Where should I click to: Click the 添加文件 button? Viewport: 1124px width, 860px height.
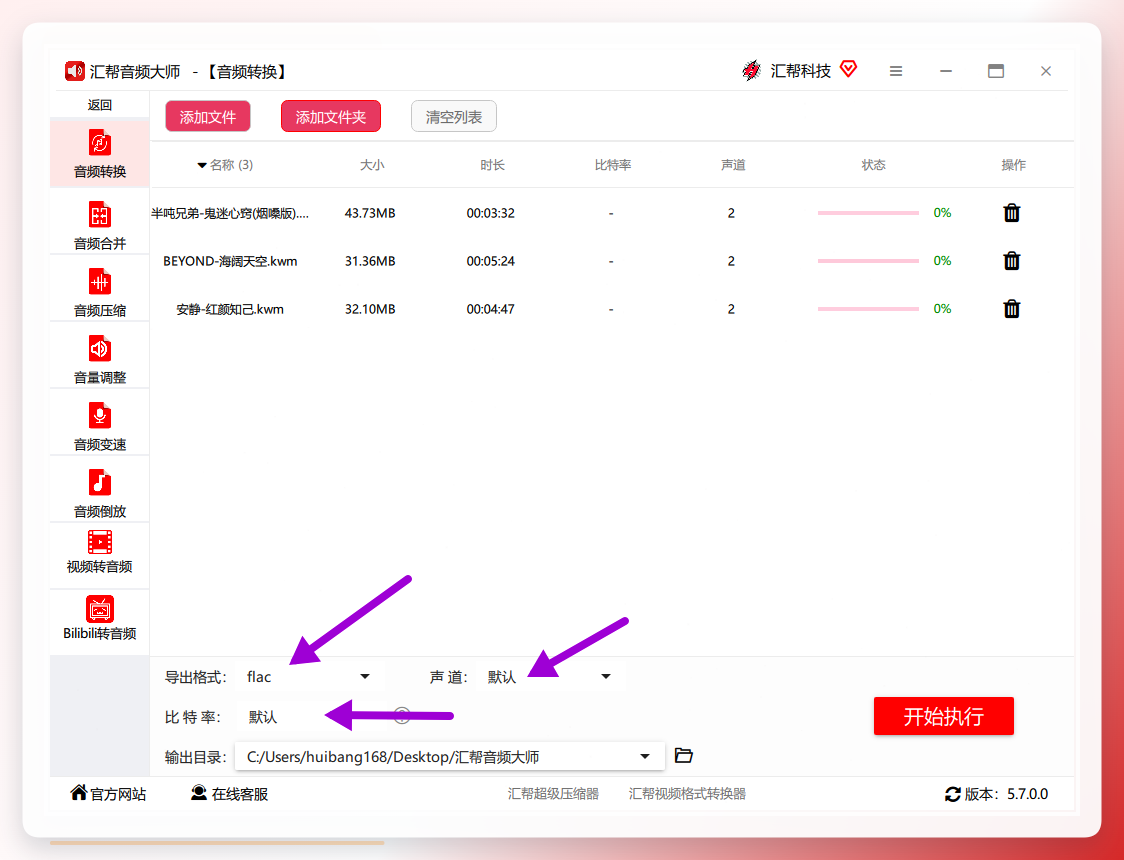coord(208,117)
